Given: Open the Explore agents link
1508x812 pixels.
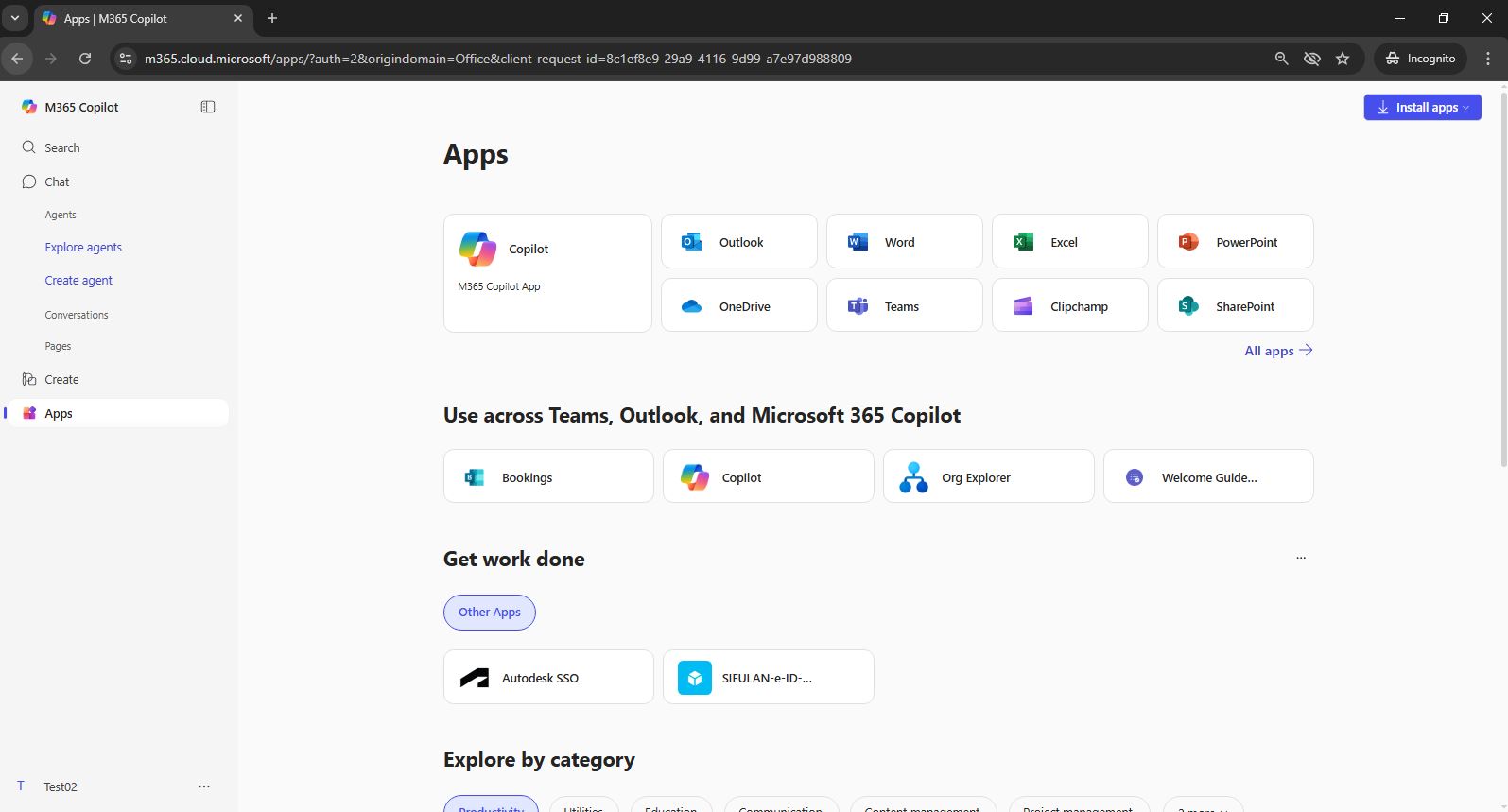Looking at the screenshot, I should (83, 248).
